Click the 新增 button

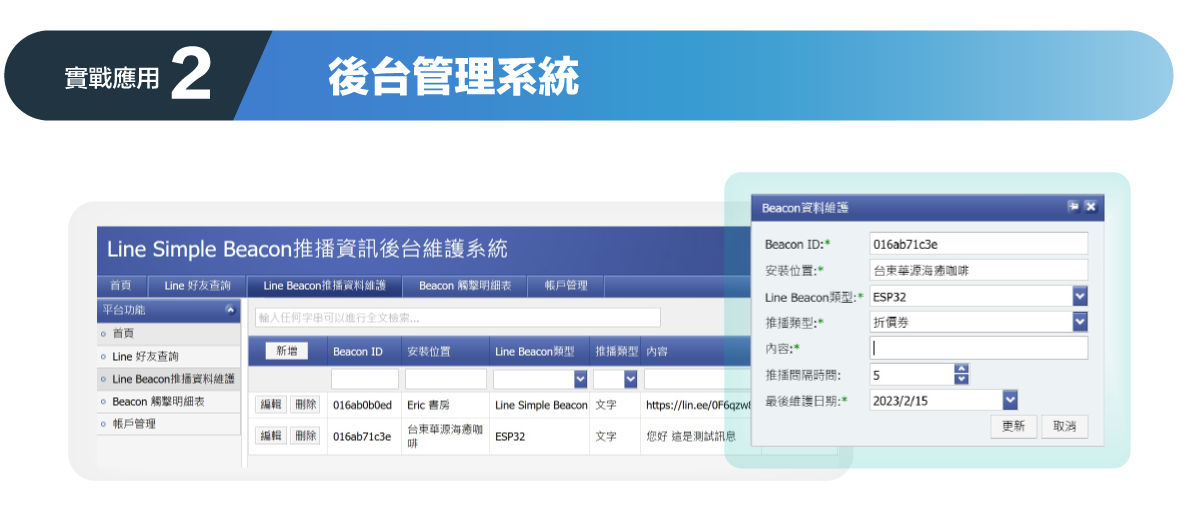click(287, 351)
